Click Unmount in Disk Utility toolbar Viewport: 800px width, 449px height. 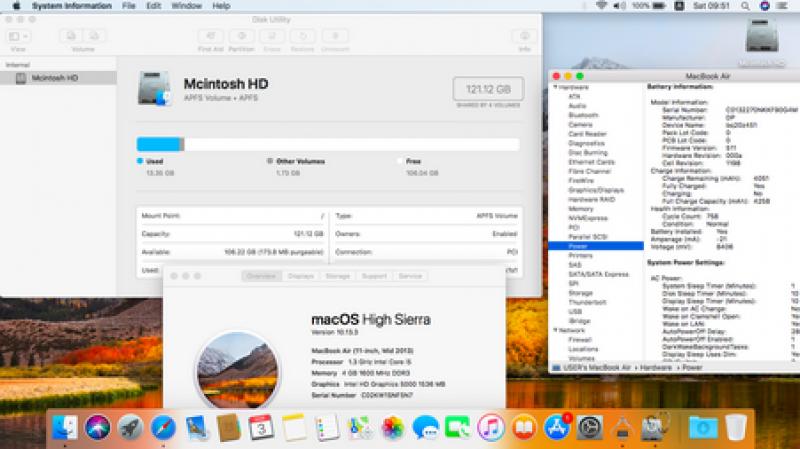pos(335,36)
